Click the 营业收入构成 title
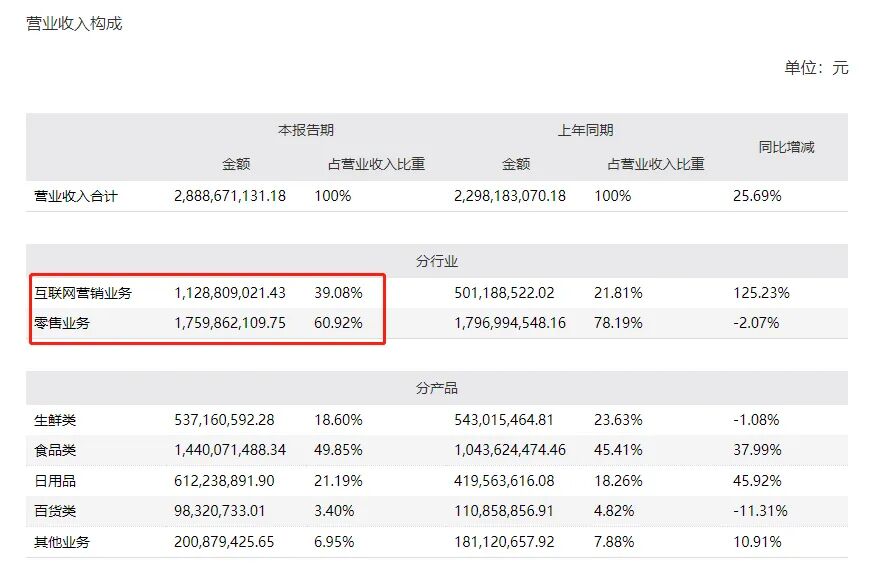Screen dimensions: 875x581 [74, 24]
